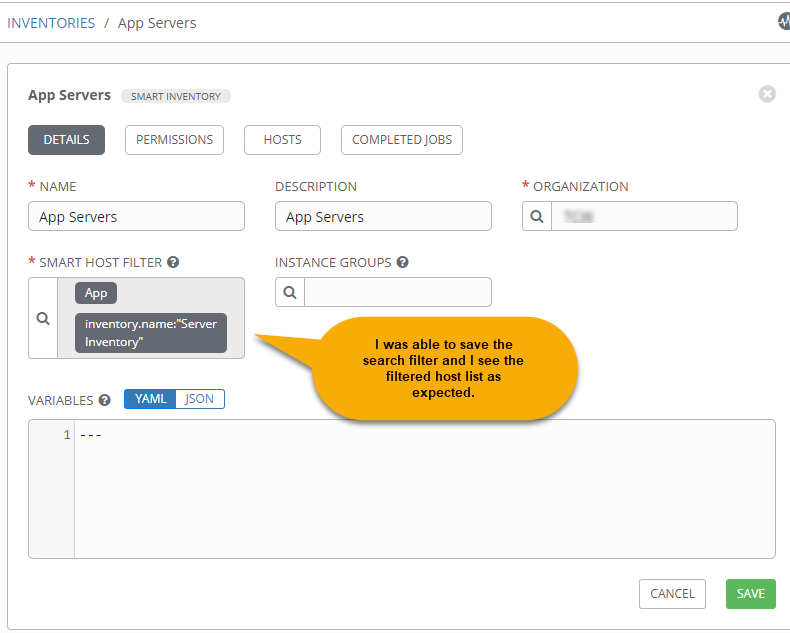Click the green SAVE button
Image resolution: width=790 pixels, height=633 pixels.
click(751, 594)
